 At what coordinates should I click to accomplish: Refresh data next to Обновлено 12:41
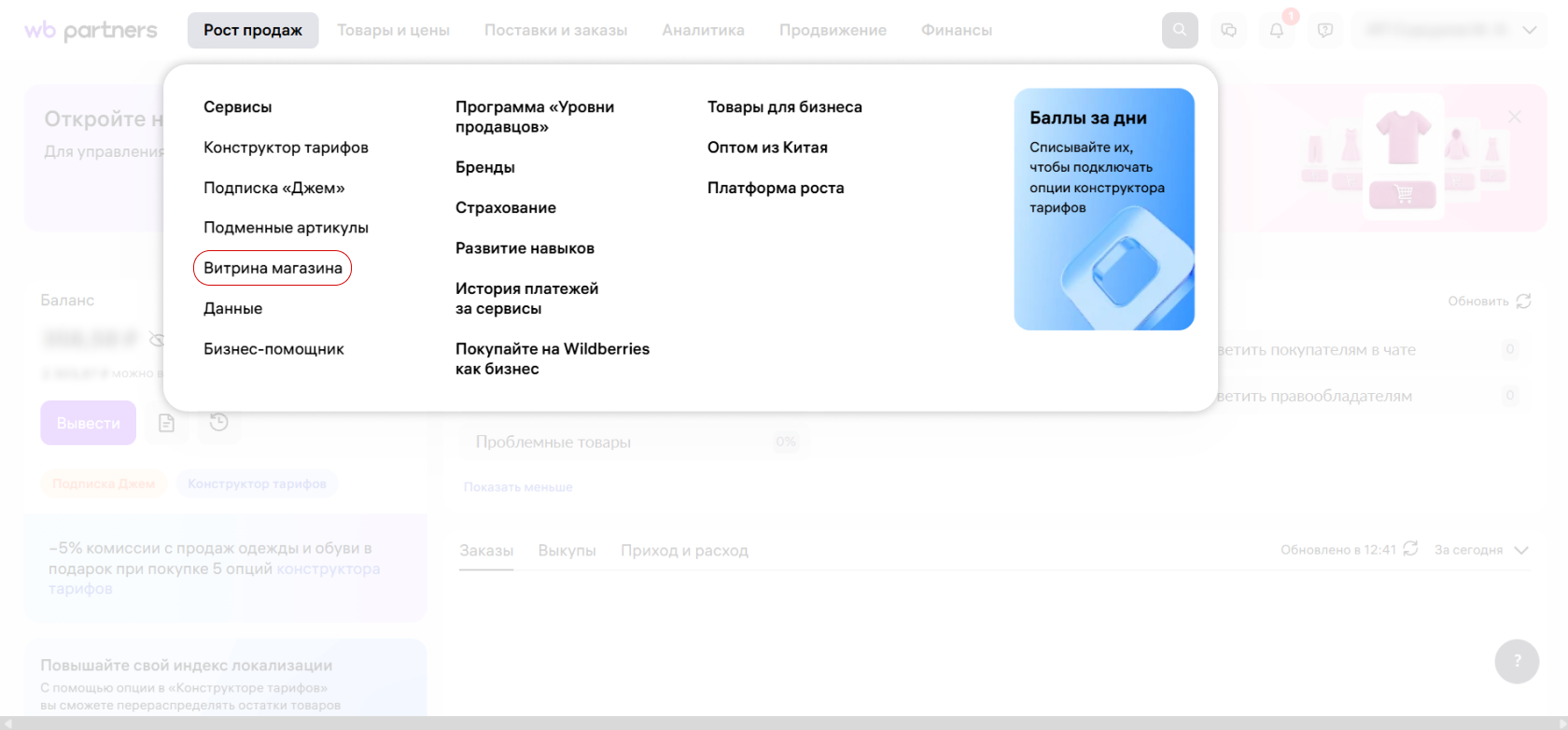[1410, 549]
